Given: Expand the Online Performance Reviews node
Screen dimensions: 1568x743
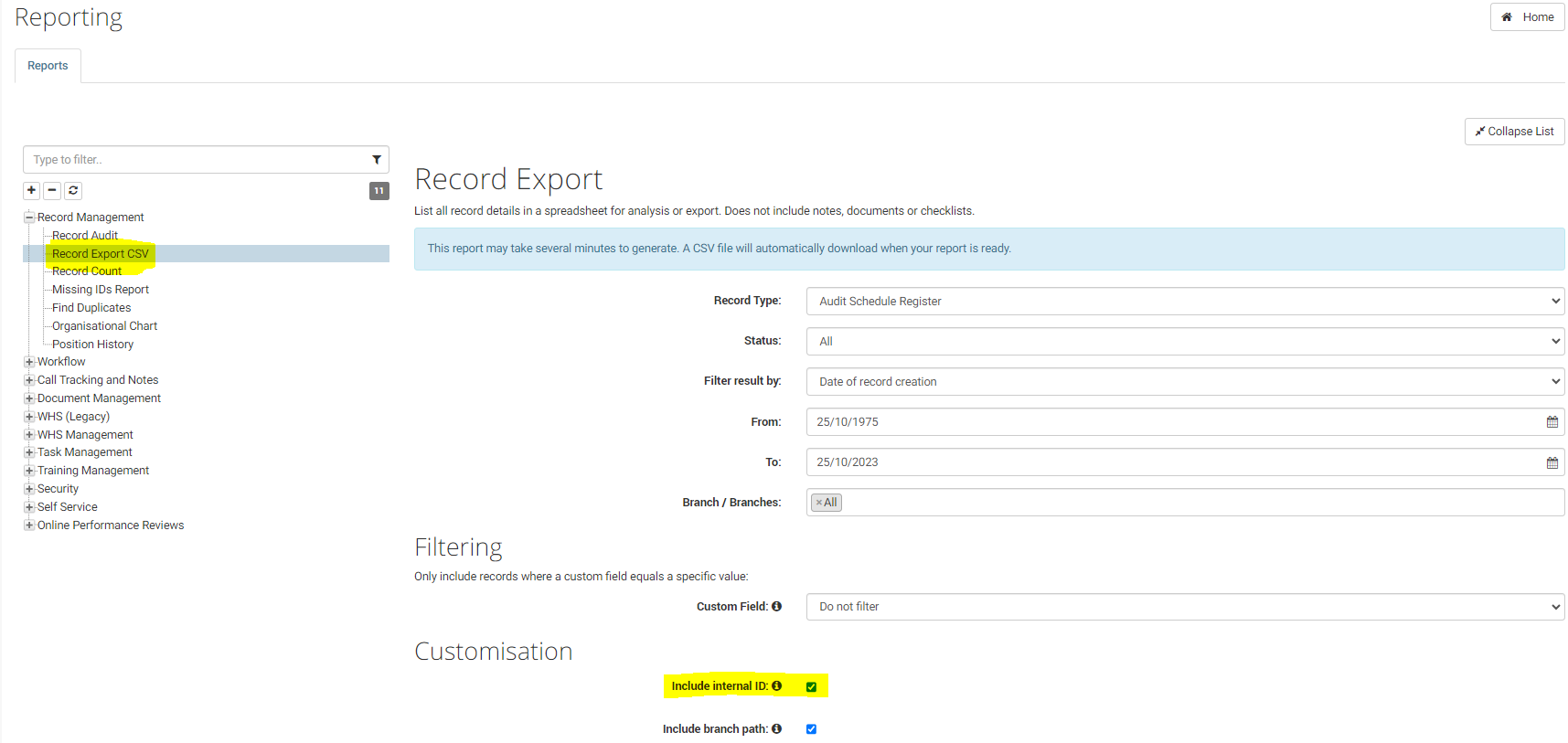Looking at the screenshot, I should tap(29, 525).
